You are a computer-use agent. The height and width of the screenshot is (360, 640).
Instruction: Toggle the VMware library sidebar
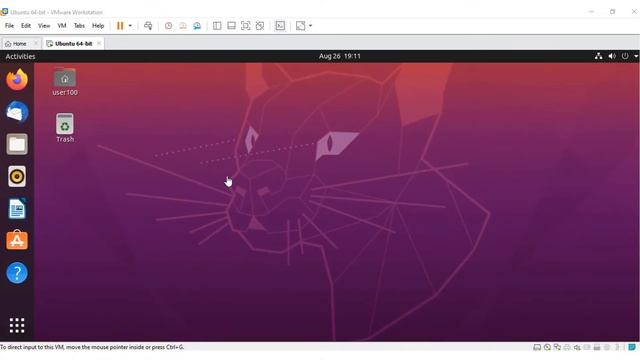pyautogui.click(x=217, y=26)
